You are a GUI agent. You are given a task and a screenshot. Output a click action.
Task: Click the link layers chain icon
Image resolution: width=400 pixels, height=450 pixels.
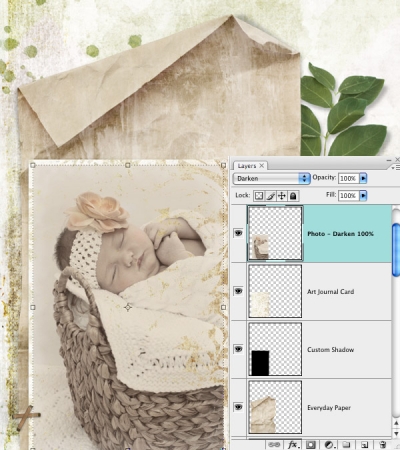click(274, 444)
